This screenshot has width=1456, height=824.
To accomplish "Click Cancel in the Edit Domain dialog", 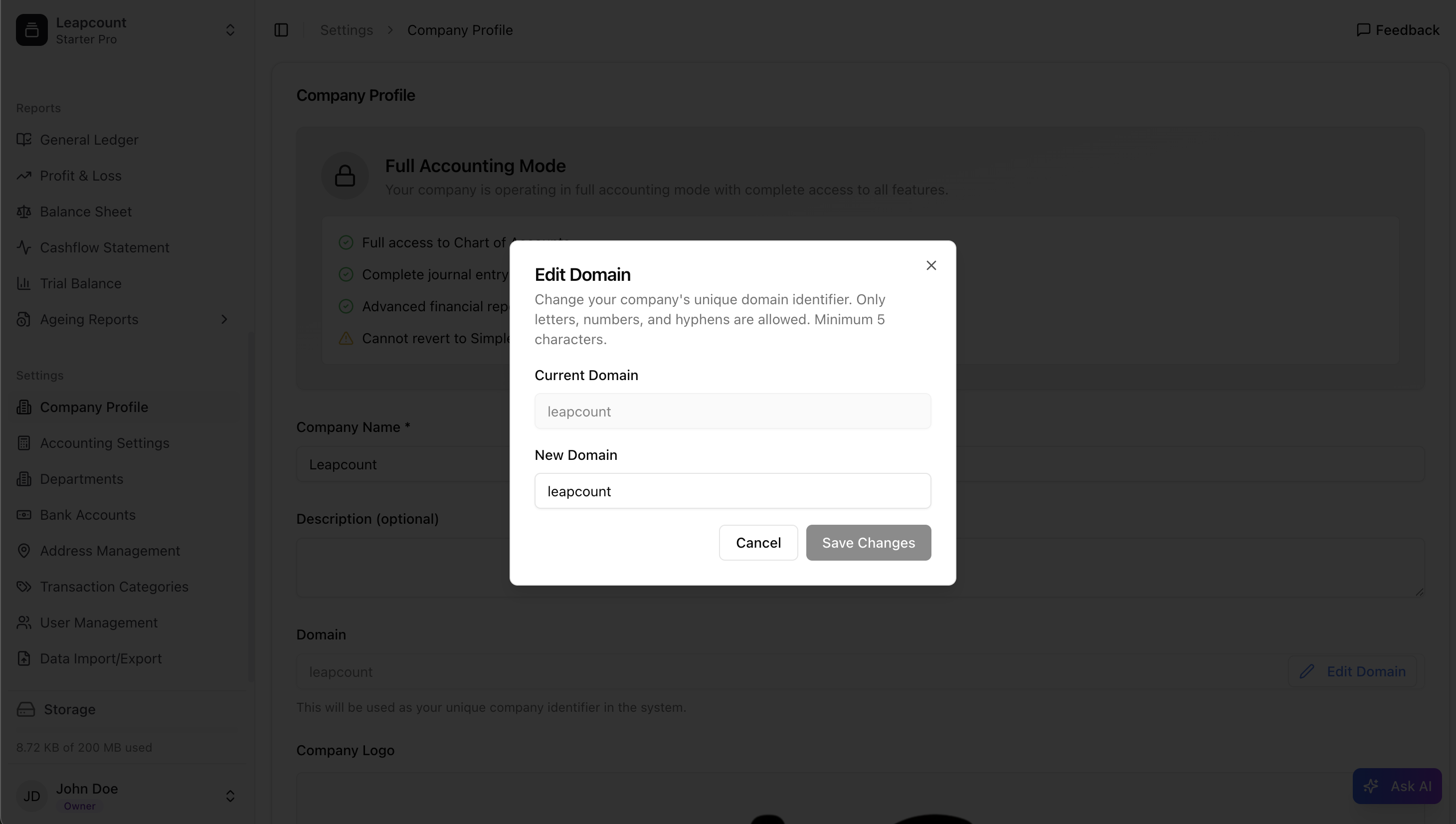I will click(758, 543).
